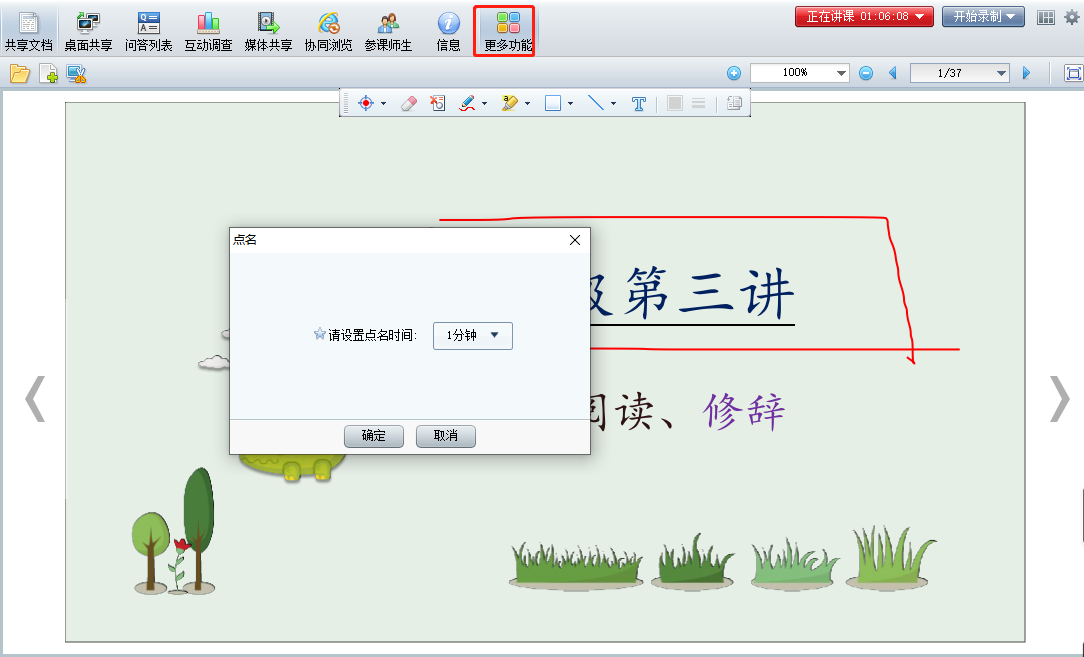Click the blue minus zoom-out button
This screenshot has width=1084, height=657.
(x=866, y=73)
